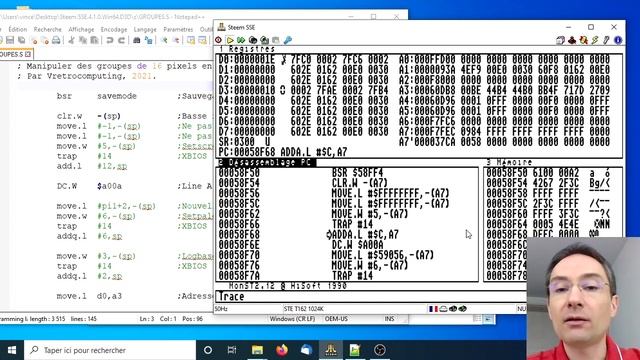Close the GROUPES.S tab in Notepad++
This screenshot has height=360, width=640.
(28, 54)
